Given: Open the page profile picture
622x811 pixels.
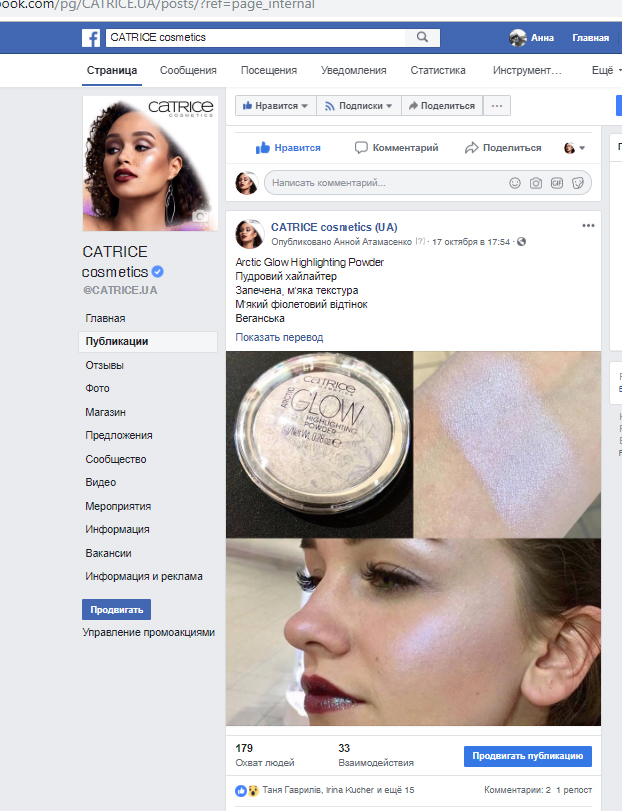Looking at the screenshot, I should tap(150, 163).
